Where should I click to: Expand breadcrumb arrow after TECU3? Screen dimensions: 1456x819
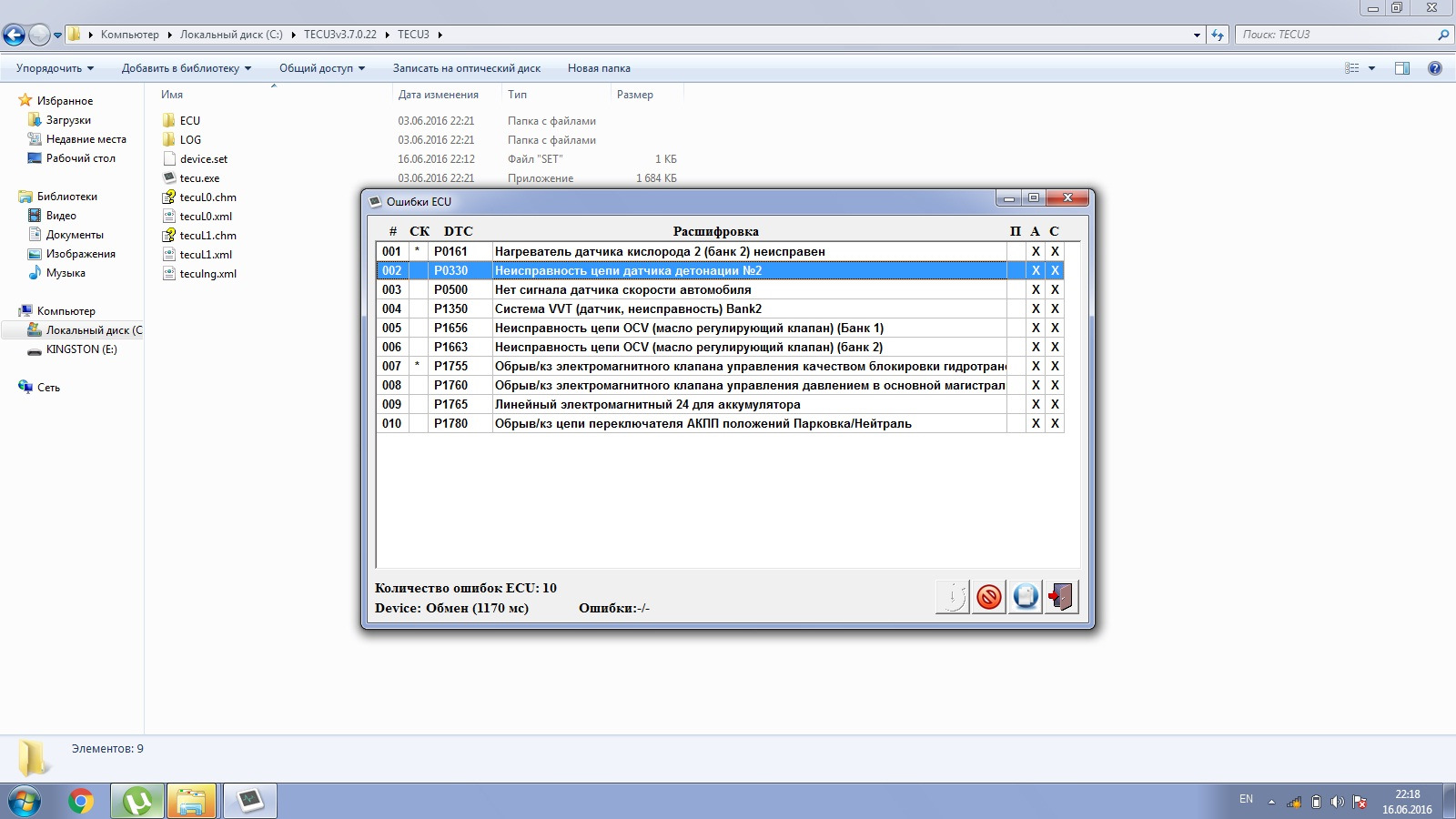[x=440, y=35]
